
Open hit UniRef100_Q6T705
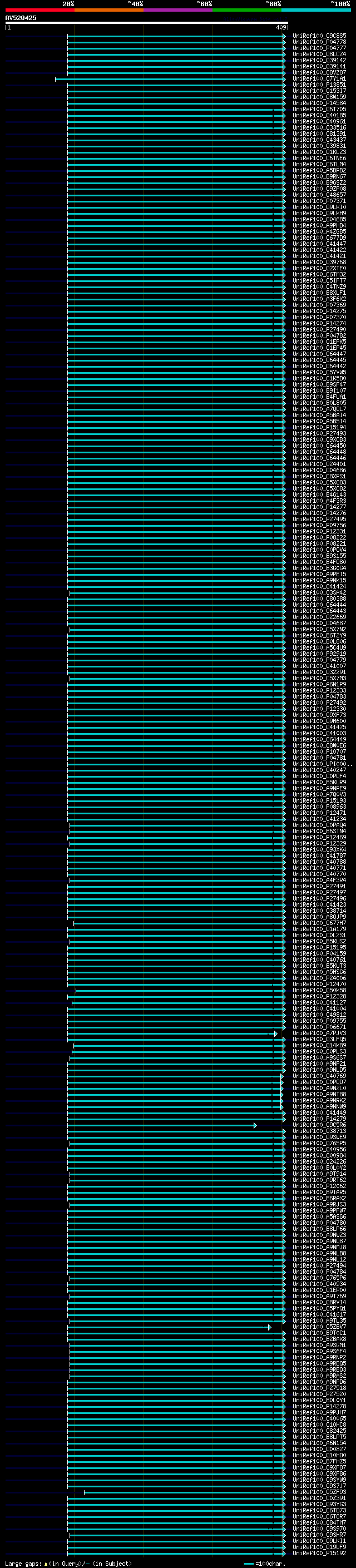pos(319,109)
